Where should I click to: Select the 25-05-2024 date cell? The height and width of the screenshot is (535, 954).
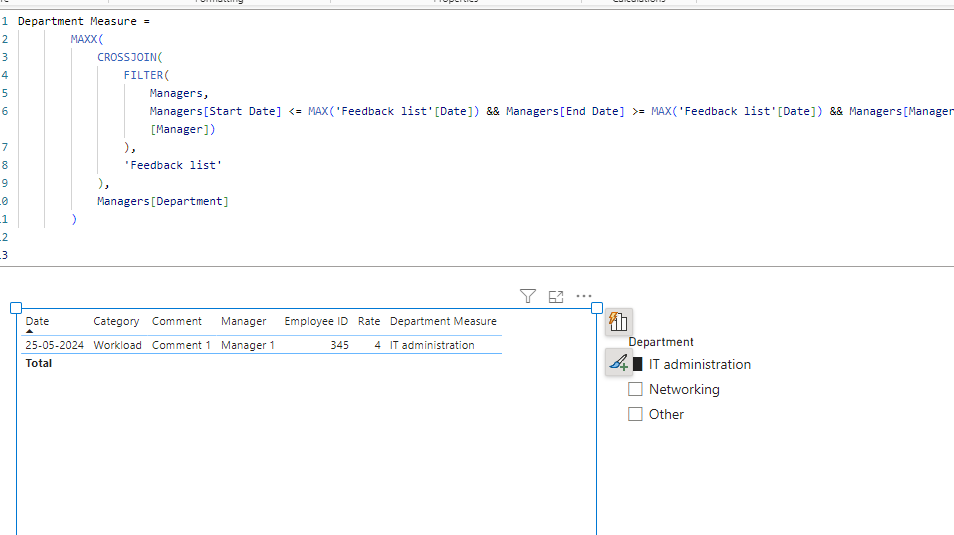tap(54, 345)
